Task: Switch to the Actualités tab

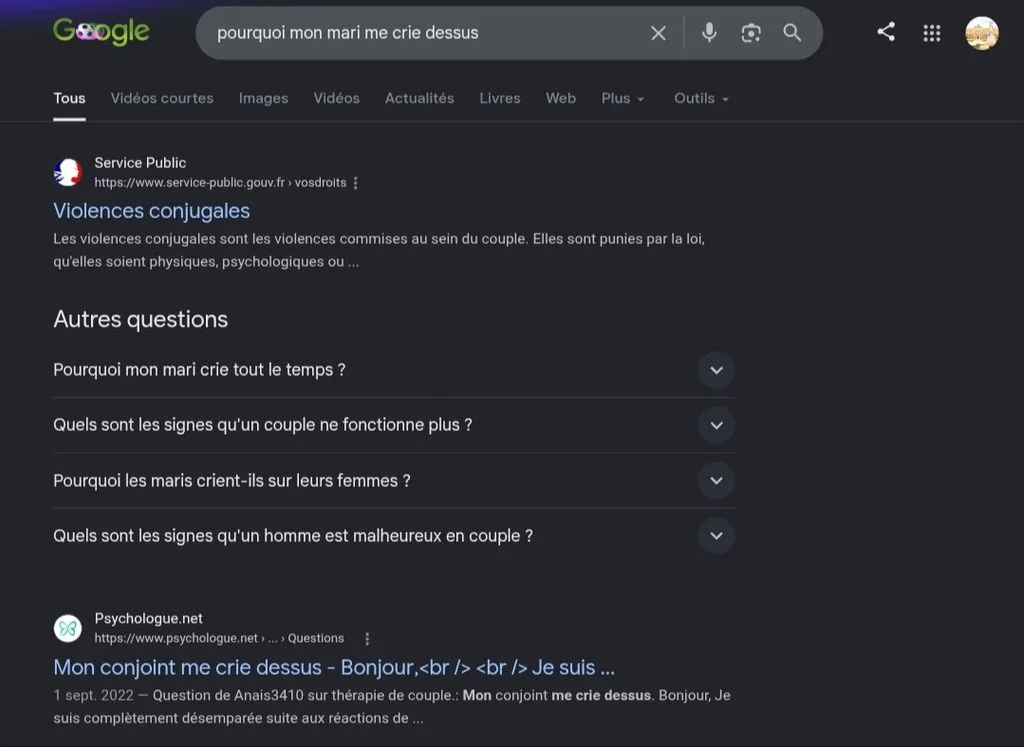Action: (x=419, y=99)
